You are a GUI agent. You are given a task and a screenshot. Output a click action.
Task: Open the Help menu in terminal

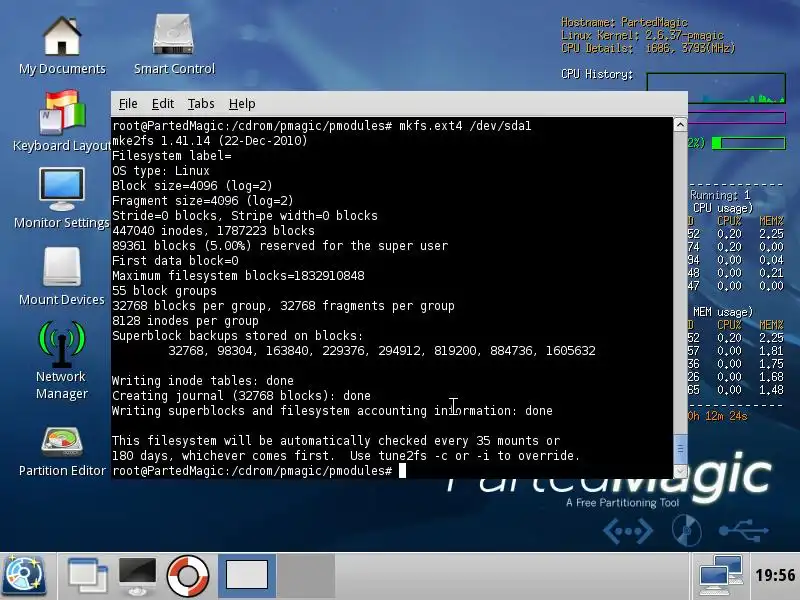(x=242, y=104)
